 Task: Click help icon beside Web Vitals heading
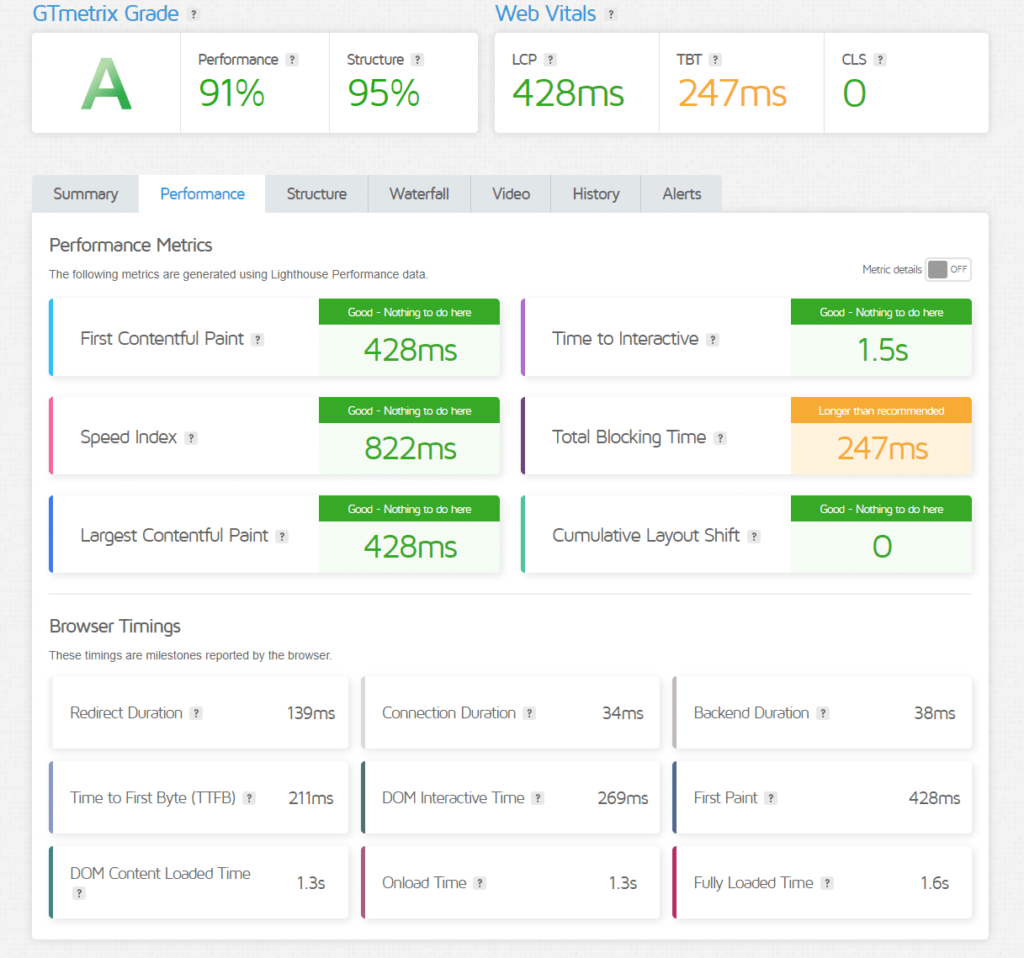tap(611, 14)
